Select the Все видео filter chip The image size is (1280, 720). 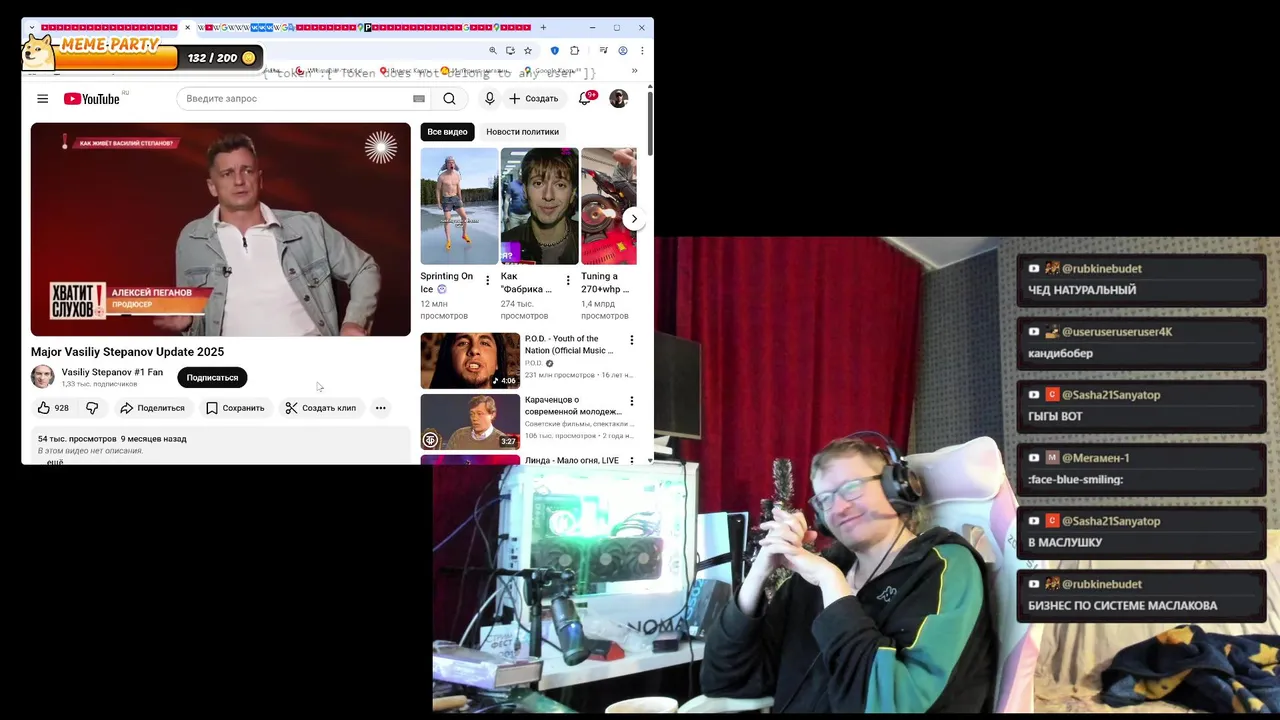[447, 132]
